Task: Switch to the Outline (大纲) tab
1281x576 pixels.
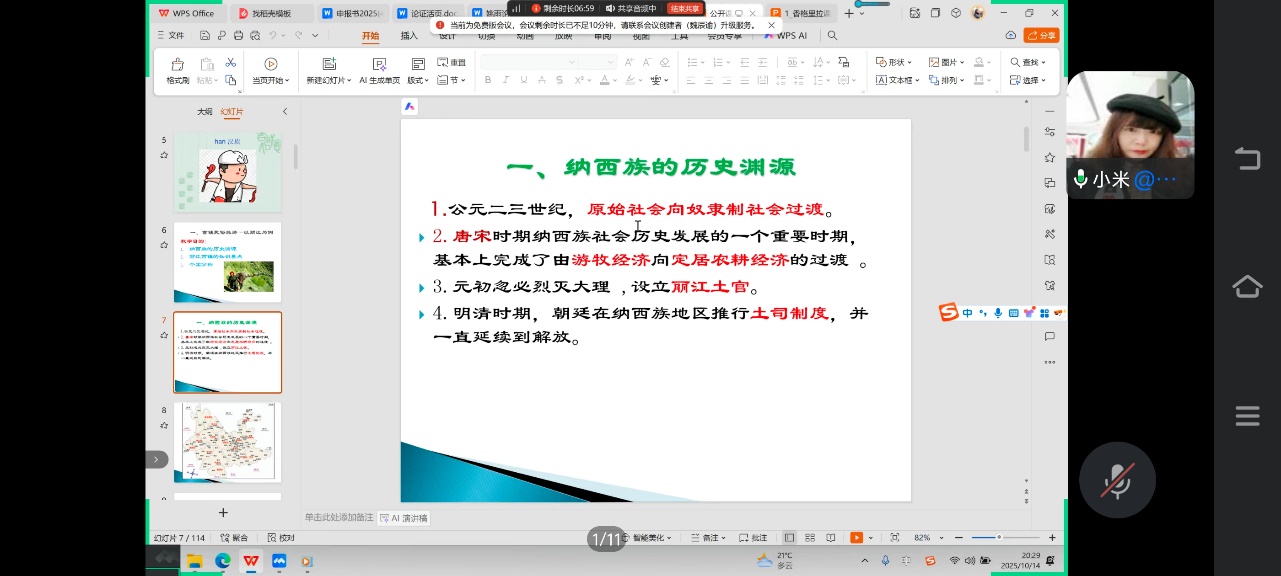Action: pos(204,112)
